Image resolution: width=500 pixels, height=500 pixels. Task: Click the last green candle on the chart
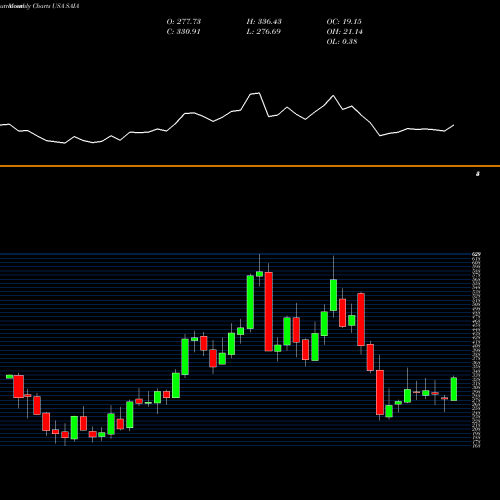click(454, 389)
